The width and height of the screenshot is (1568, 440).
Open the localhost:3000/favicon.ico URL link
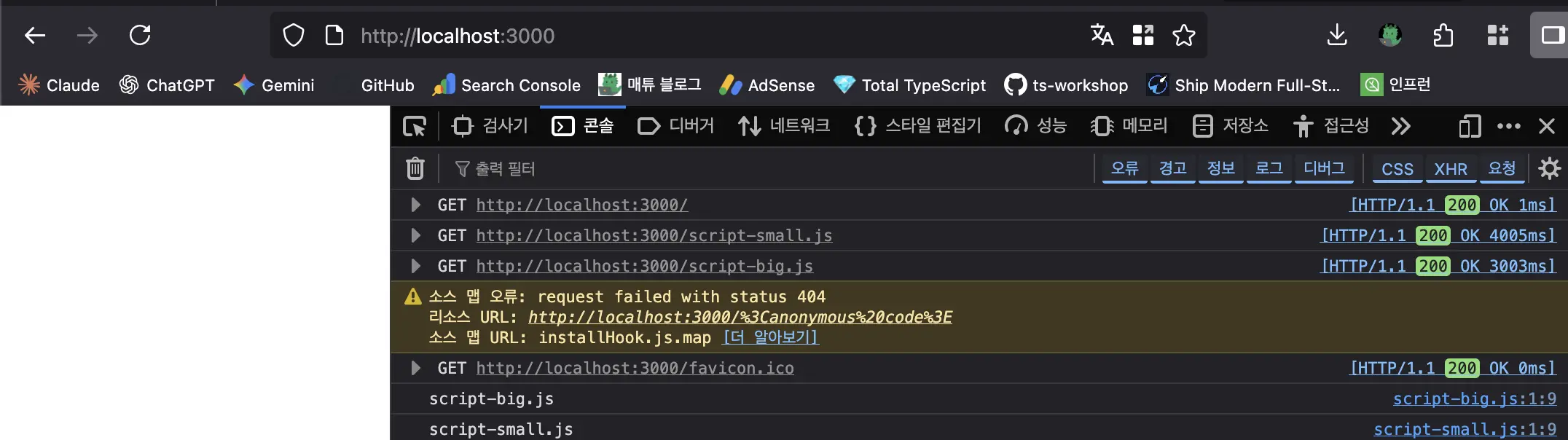(635, 368)
